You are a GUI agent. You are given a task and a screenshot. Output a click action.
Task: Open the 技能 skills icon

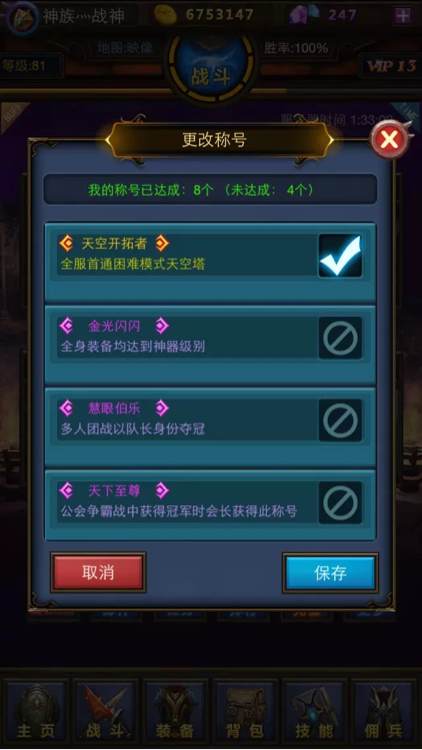point(315,712)
